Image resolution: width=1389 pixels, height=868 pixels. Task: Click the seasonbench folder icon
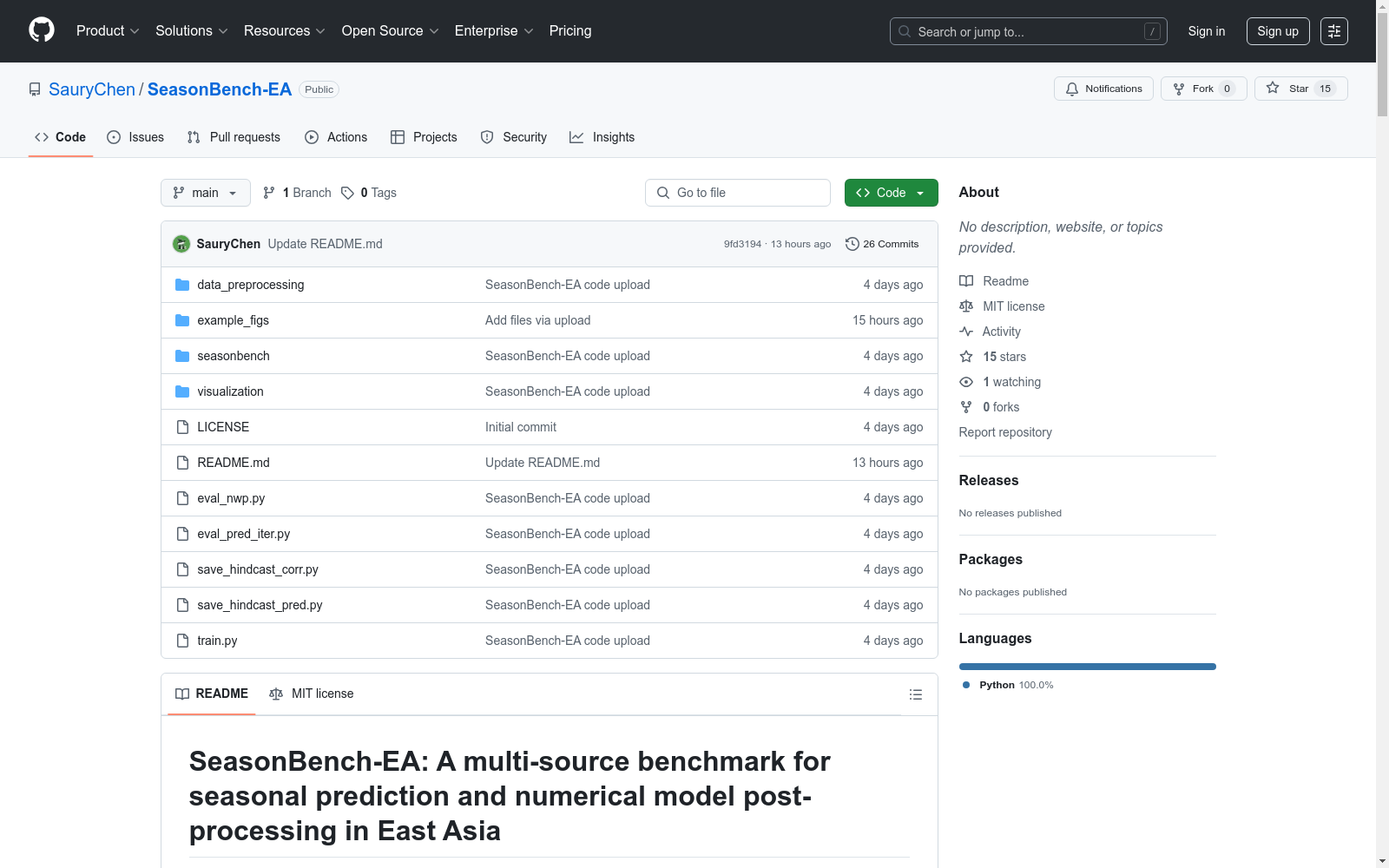(182, 356)
